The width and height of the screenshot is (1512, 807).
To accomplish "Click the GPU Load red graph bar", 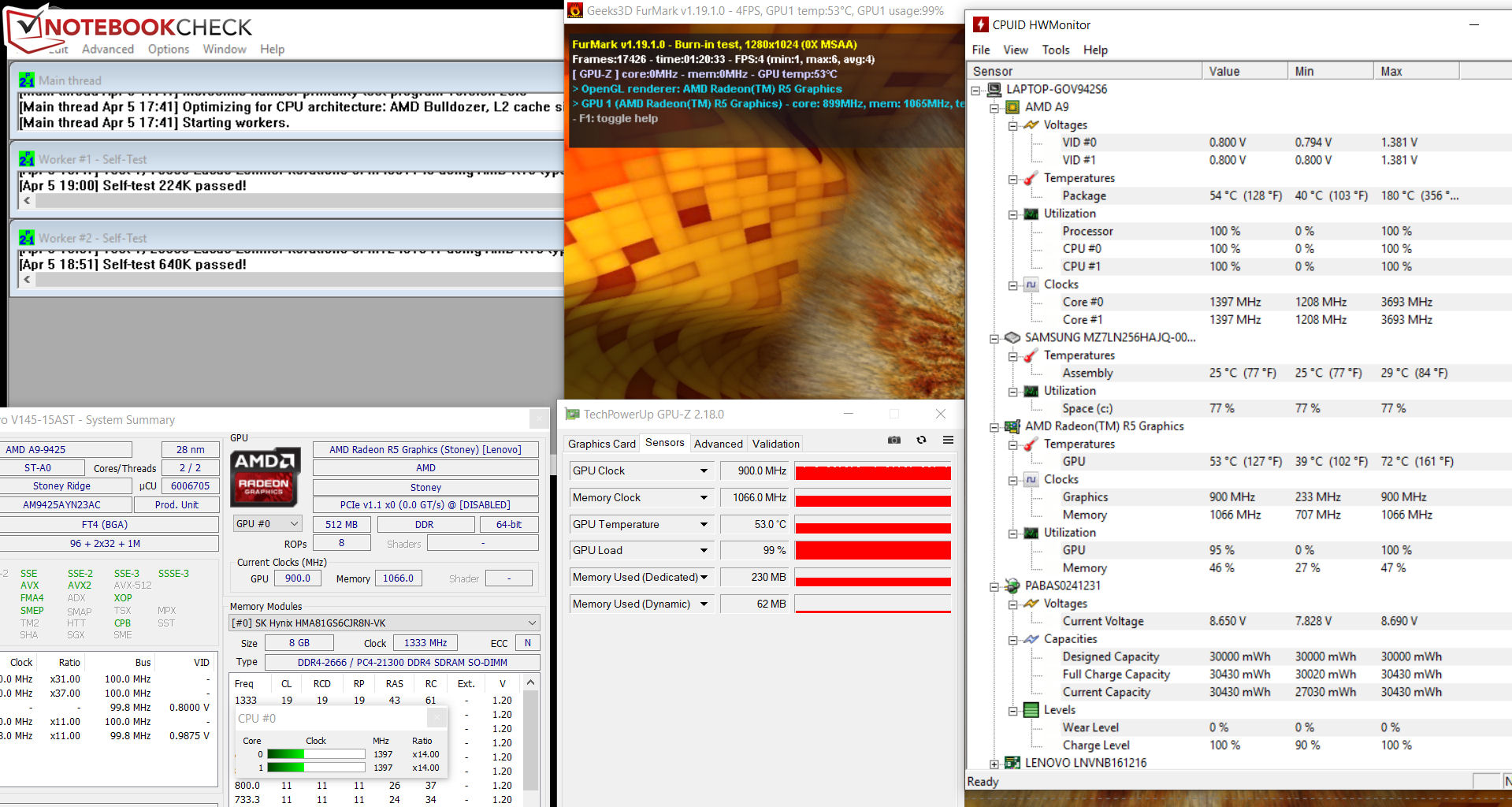I will pyautogui.click(x=873, y=551).
